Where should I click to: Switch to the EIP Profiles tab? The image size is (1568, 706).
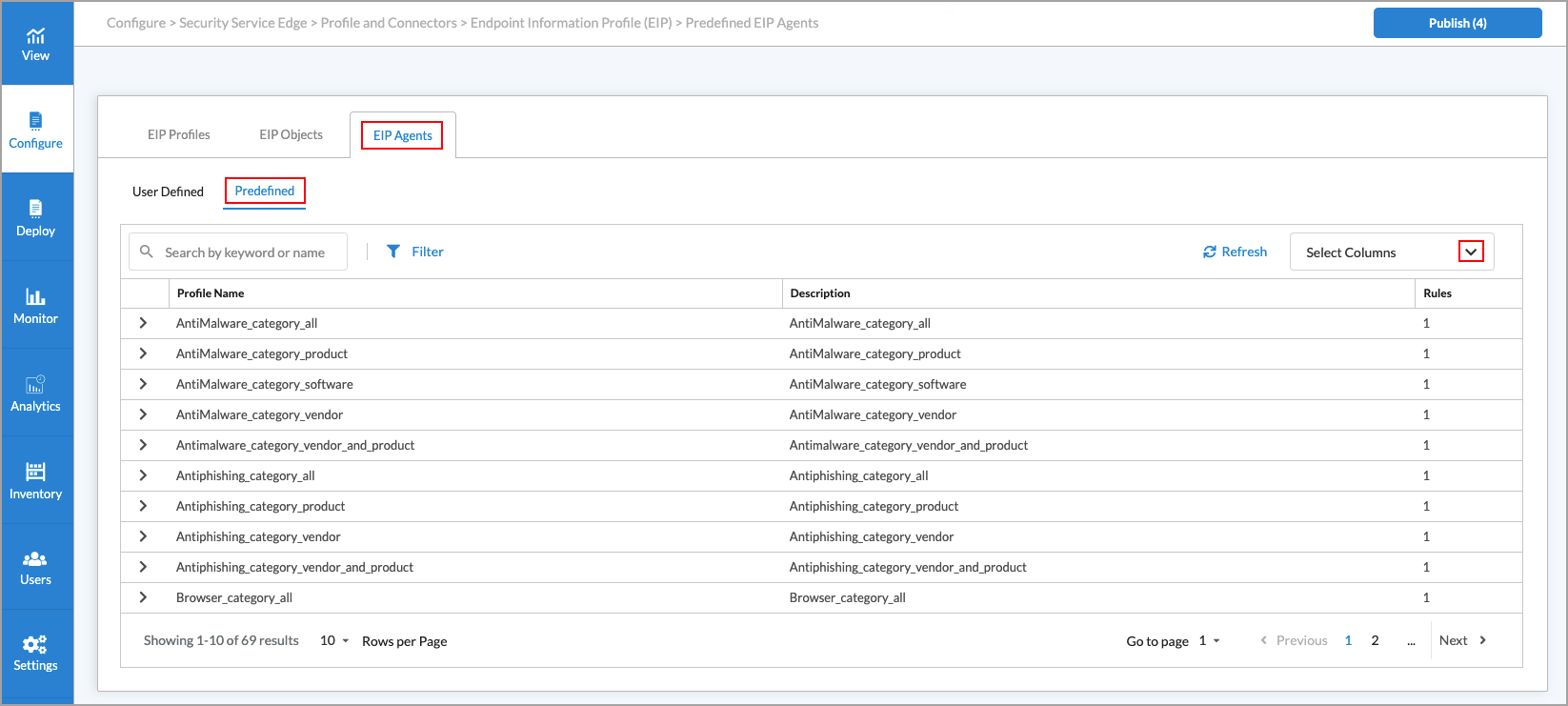pos(179,134)
